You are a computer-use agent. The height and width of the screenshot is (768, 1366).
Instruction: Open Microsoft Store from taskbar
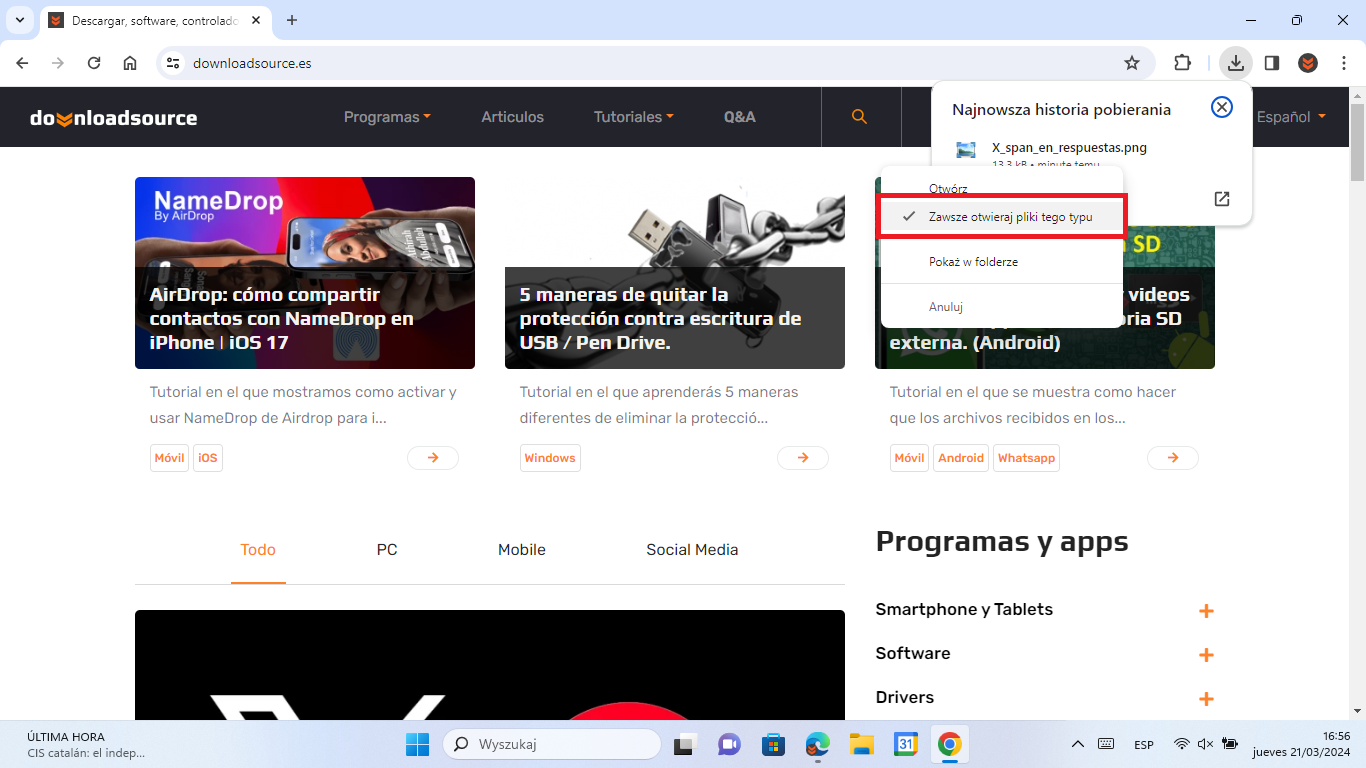pyautogui.click(x=773, y=744)
